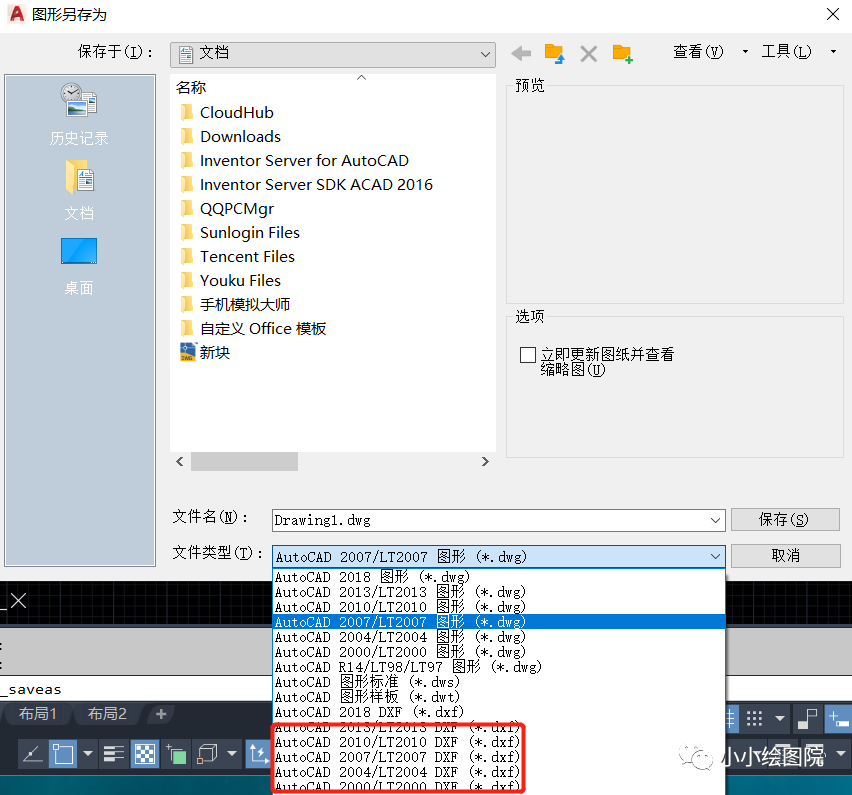Image resolution: width=852 pixels, height=795 pixels.
Task: Open the dropdown arrow beside snap mode
Action: tap(780, 718)
